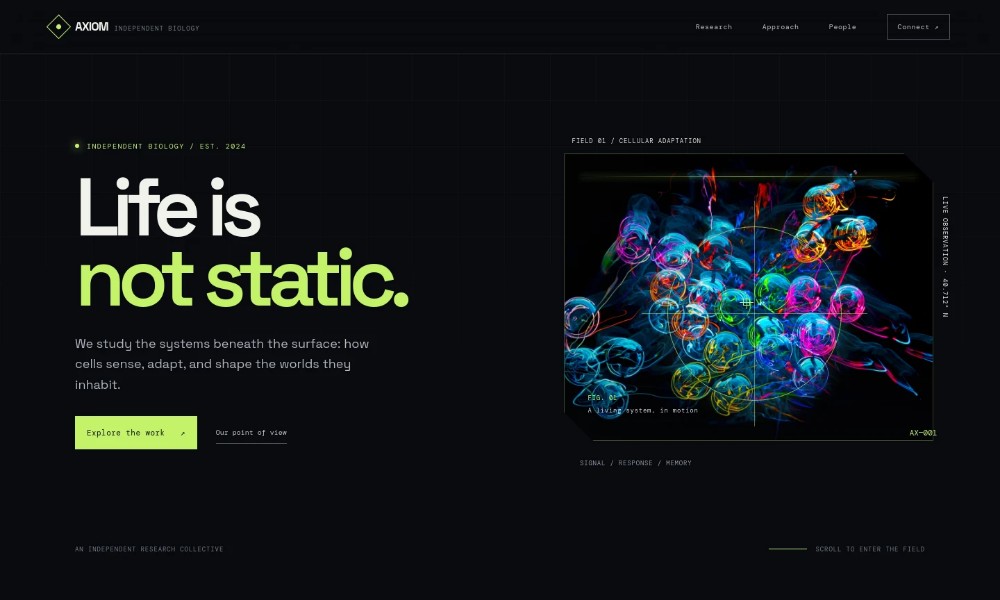The height and width of the screenshot is (600, 1000).
Task: Click the 'A living system, in motion' caption
Action: [x=642, y=411]
